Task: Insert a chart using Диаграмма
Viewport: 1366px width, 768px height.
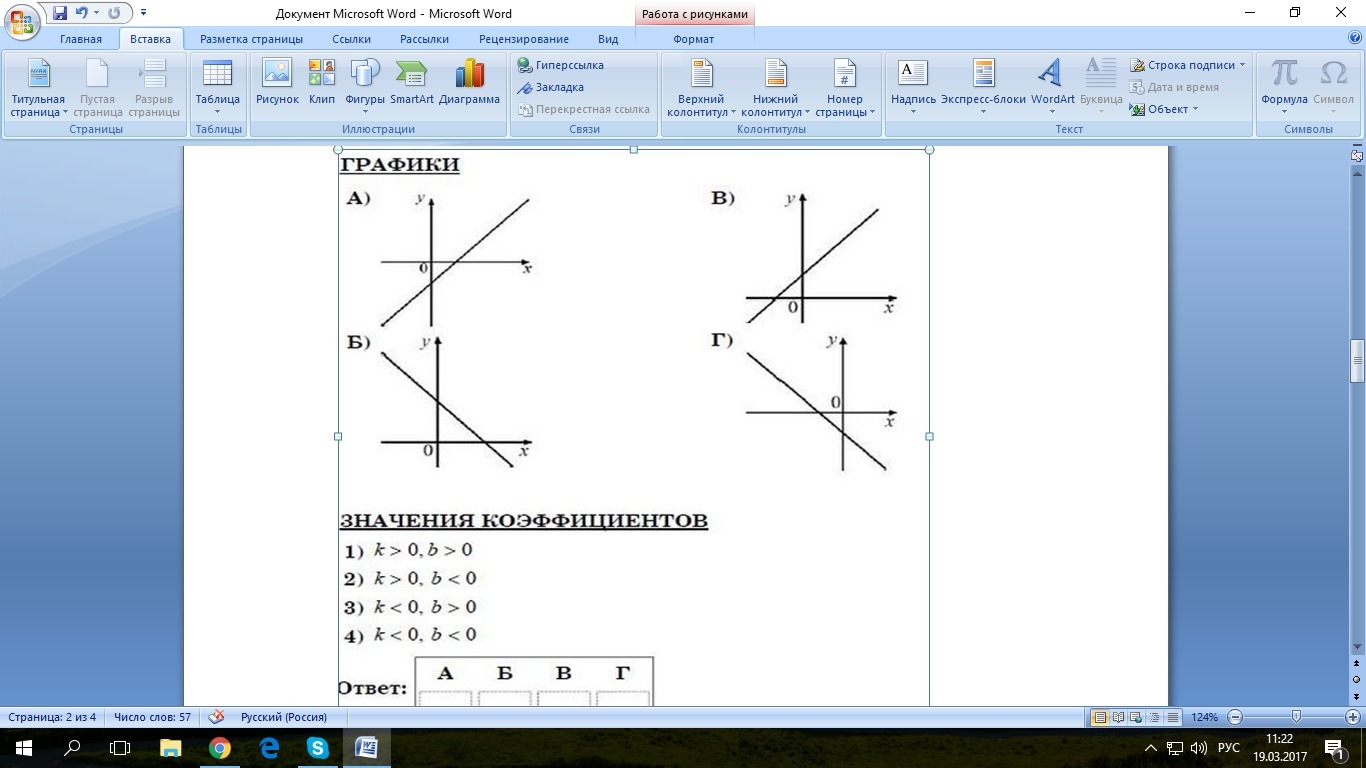Action: click(469, 82)
